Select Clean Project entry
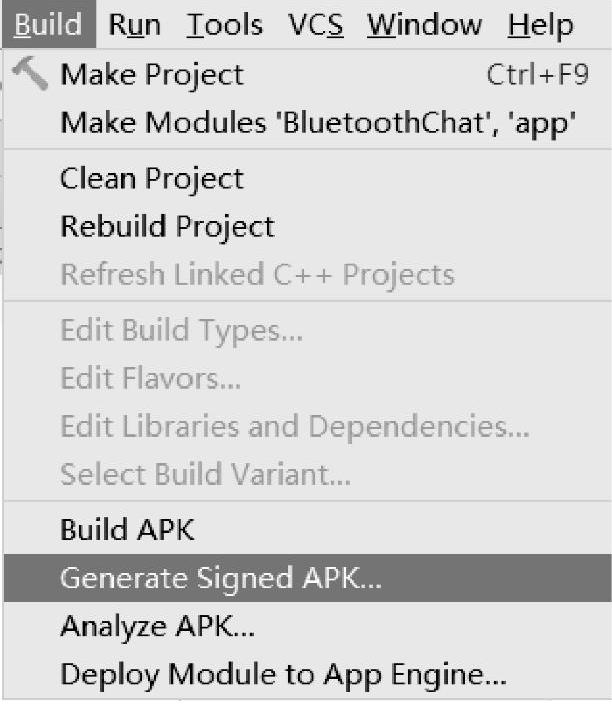 tap(152, 179)
